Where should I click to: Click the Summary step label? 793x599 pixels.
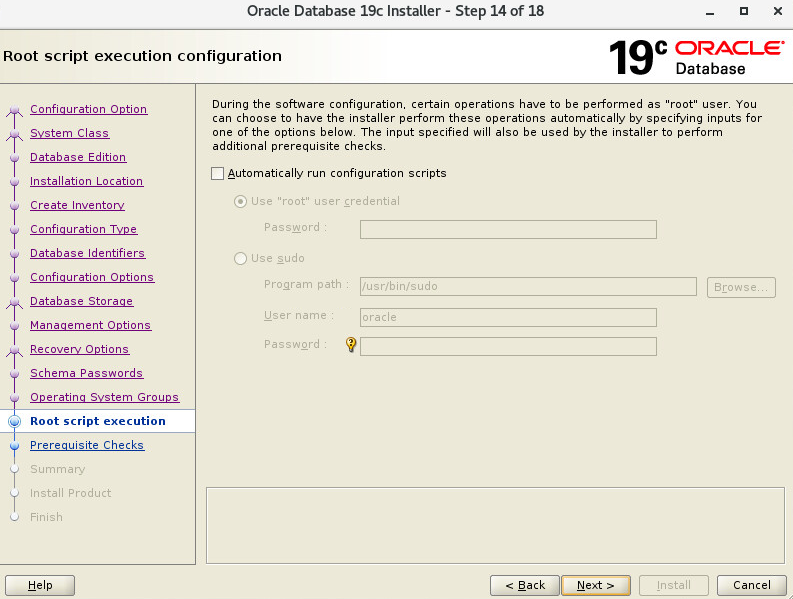click(x=57, y=469)
